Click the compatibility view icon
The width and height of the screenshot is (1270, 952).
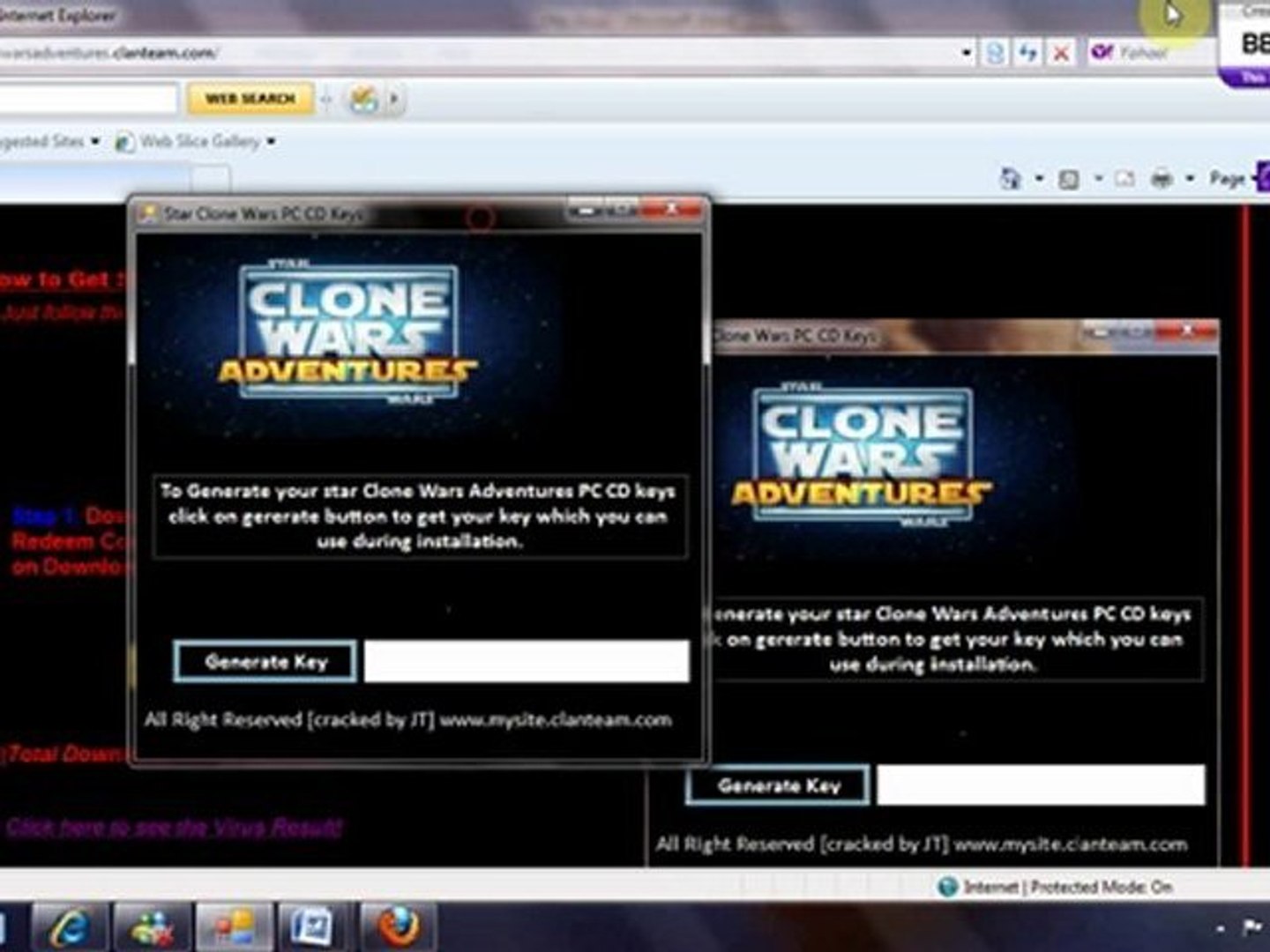pos(995,53)
